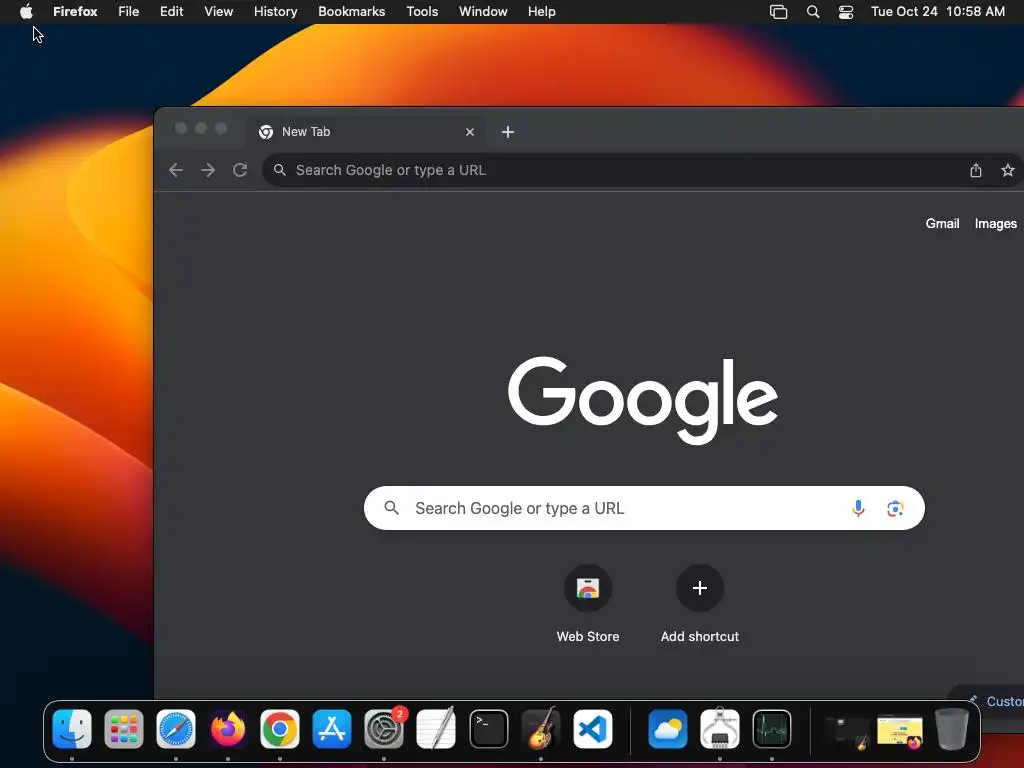Open a new tab with the plus button
1024x768 pixels.
507,132
